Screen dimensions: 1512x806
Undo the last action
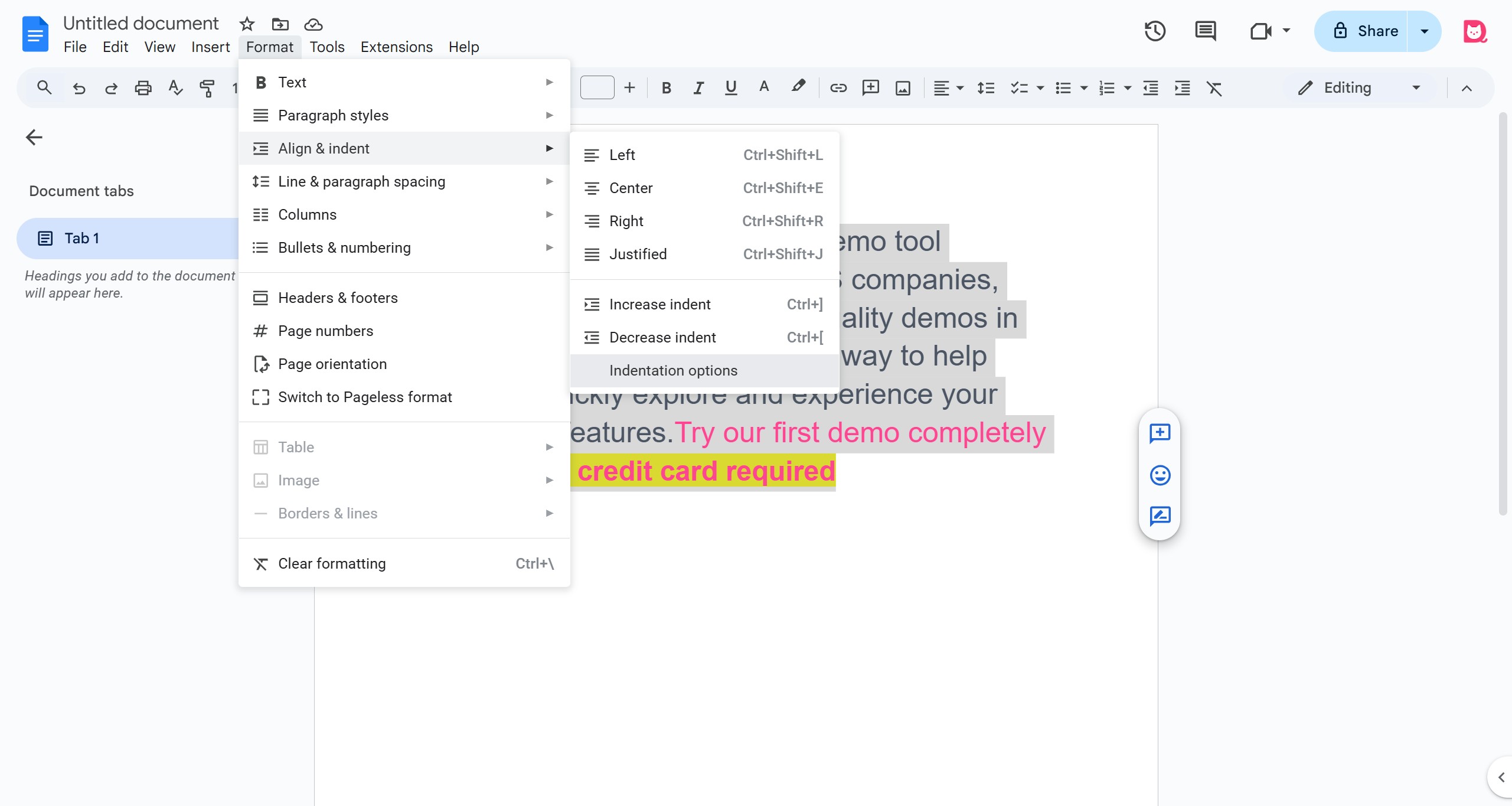(79, 88)
